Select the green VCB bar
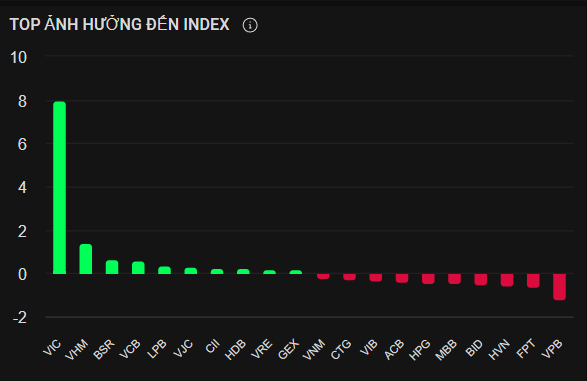 point(138,268)
